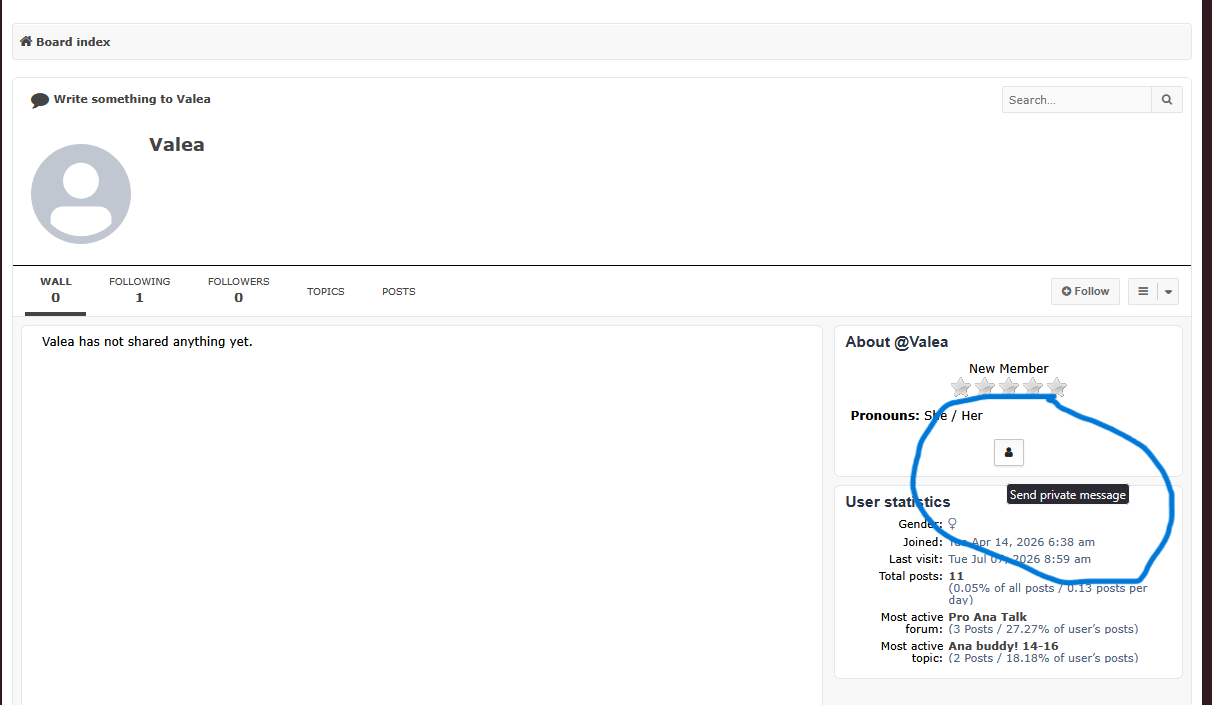Open the Ana buddy! 14-16 topic link
1212x705 pixels.
pos(1003,646)
